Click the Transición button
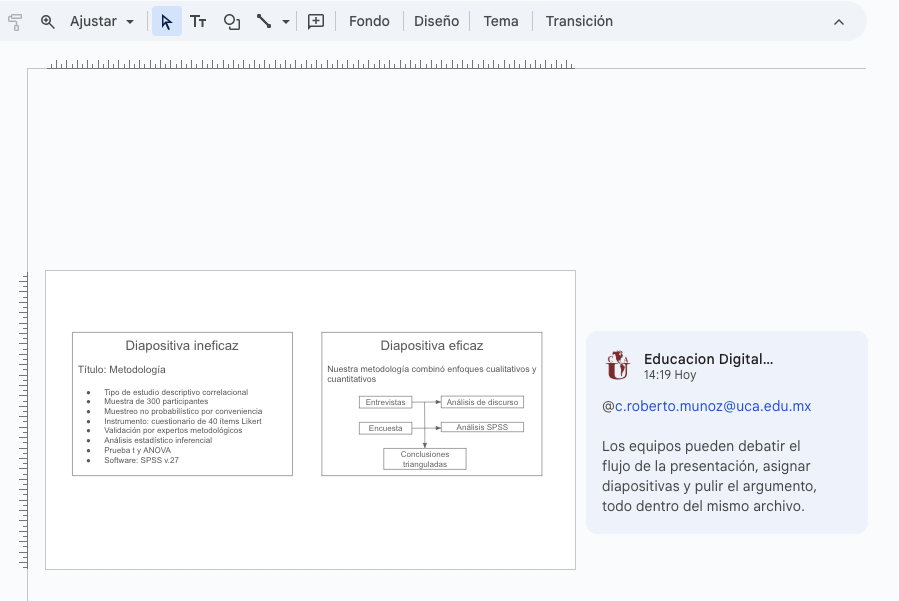Viewport: 899px width, 601px height. pyautogui.click(x=579, y=21)
